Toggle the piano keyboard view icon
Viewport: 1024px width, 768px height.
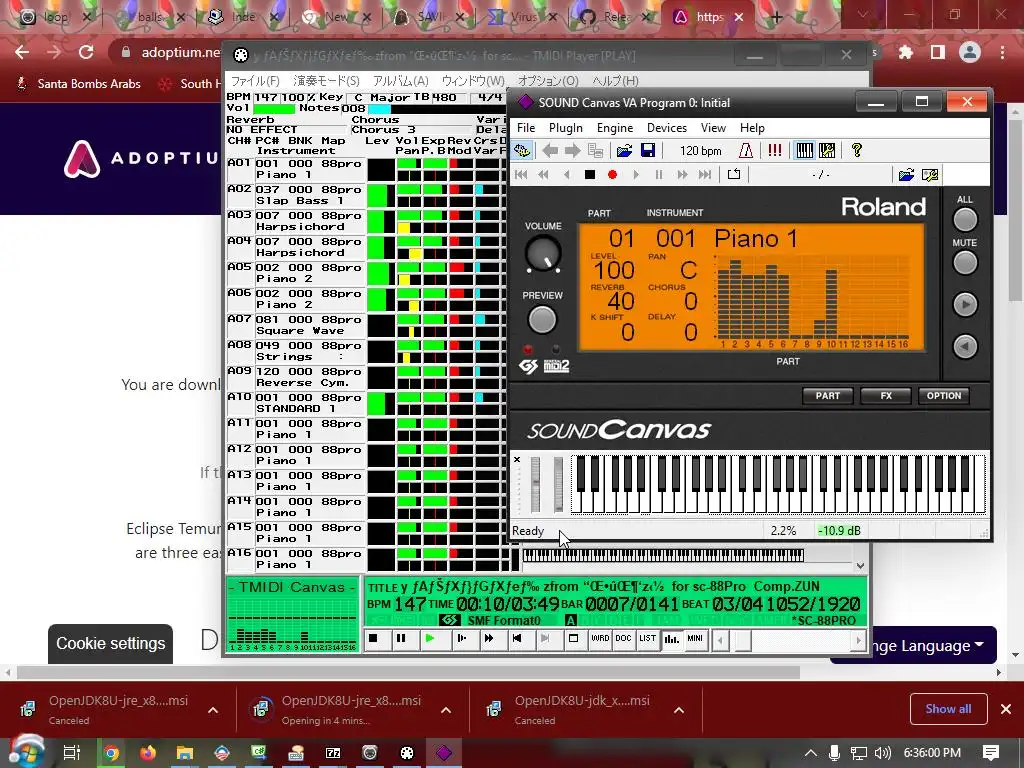coord(804,151)
